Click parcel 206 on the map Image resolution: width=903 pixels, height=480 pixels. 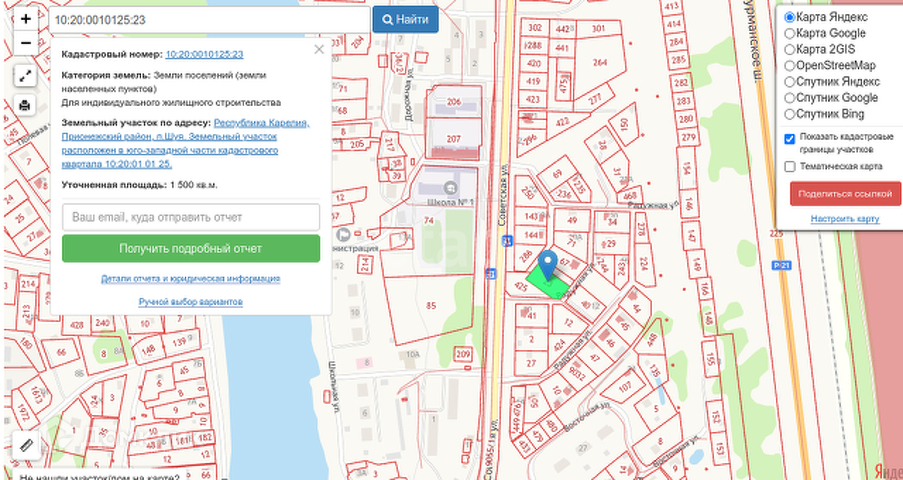click(454, 102)
